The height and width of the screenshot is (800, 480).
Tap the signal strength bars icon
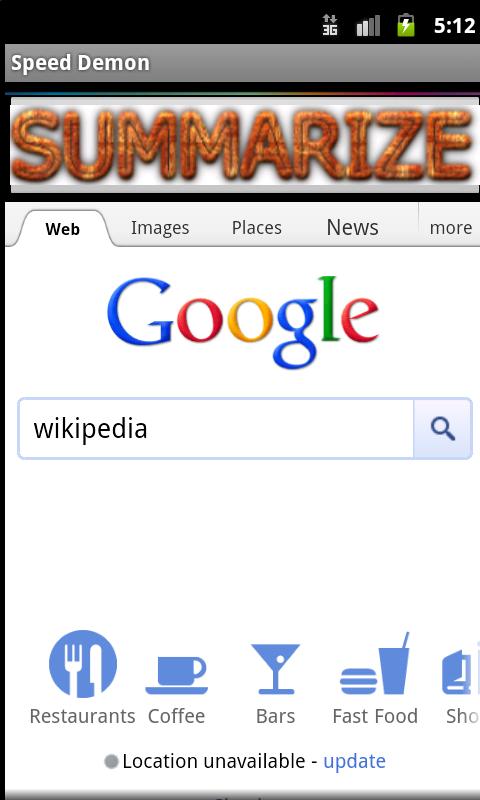(x=368, y=25)
